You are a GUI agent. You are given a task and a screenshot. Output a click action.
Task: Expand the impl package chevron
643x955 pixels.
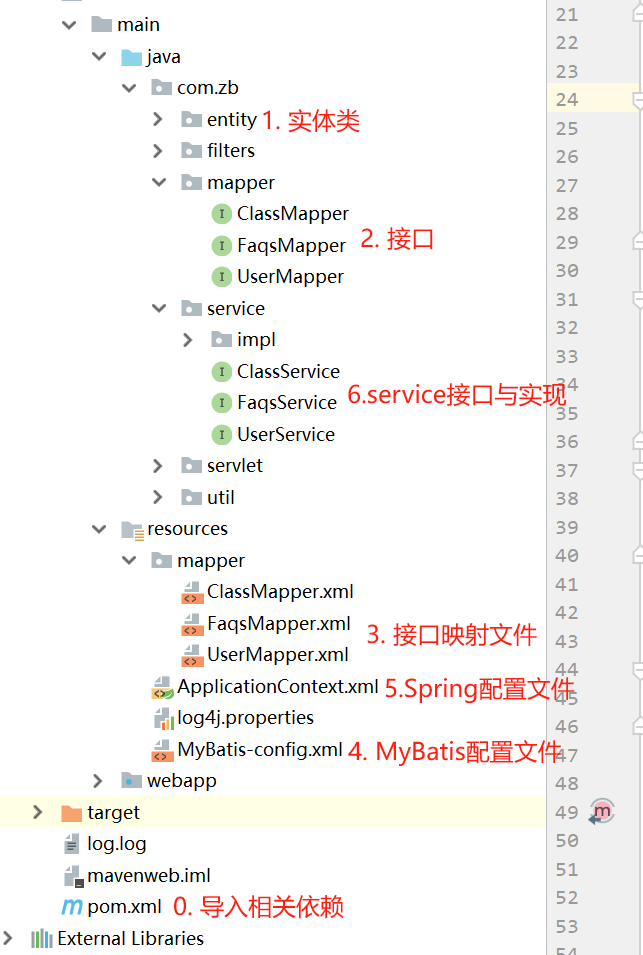pyautogui.click(x=188, y=340)
